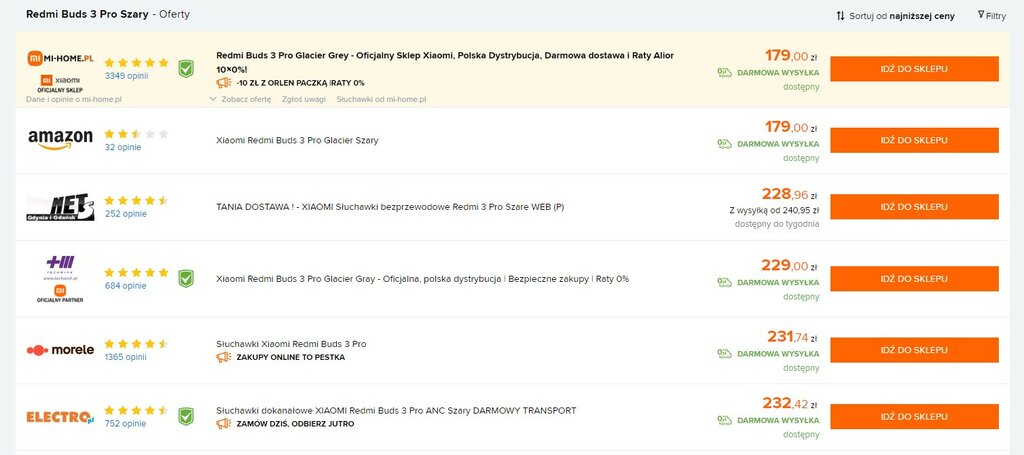
Task: Open Słuchawki od mi-home.pl link
Action: click(381, 99)
